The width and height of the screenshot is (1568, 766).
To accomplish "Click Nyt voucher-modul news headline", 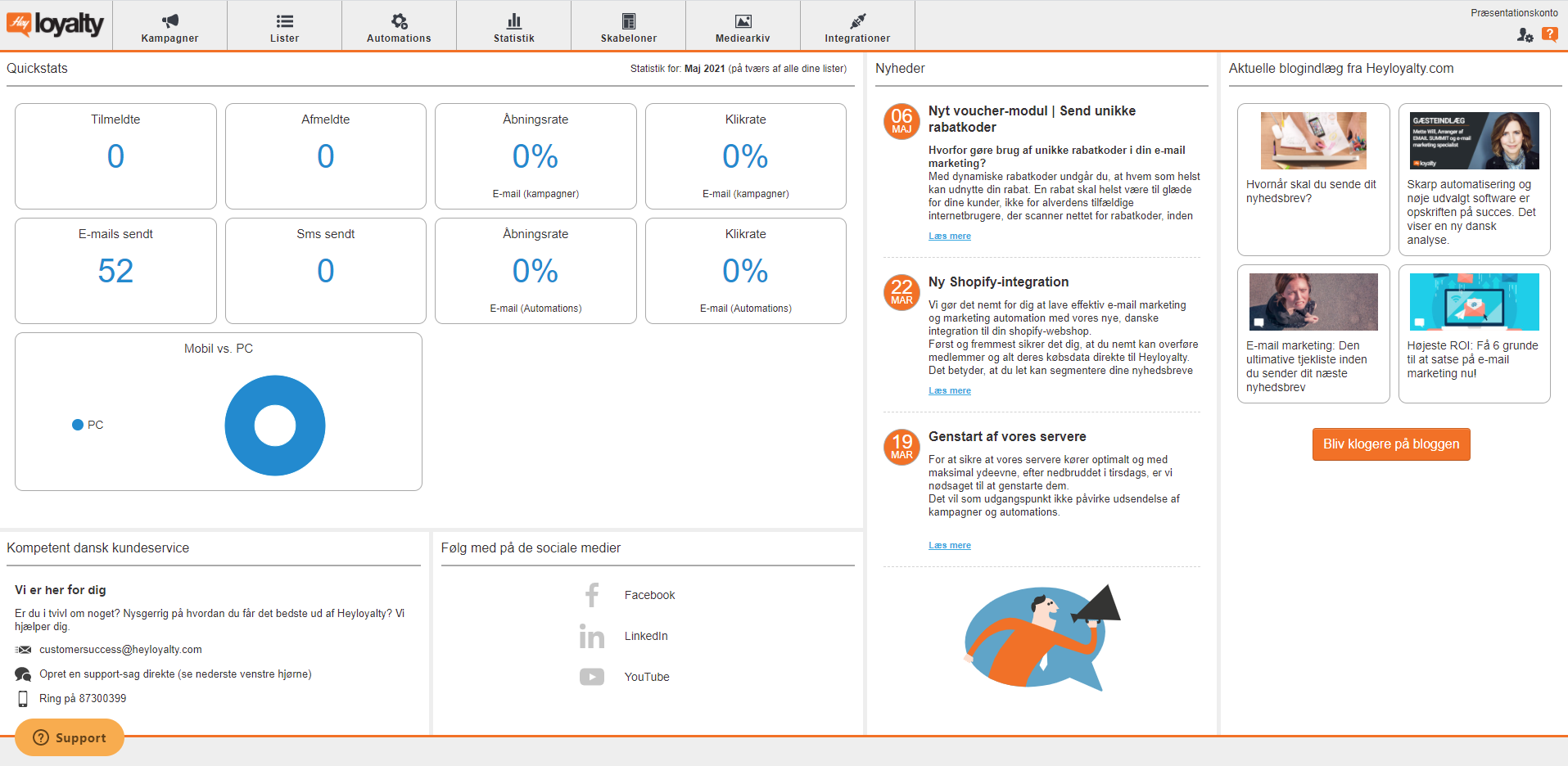I will pos(1032,119).
